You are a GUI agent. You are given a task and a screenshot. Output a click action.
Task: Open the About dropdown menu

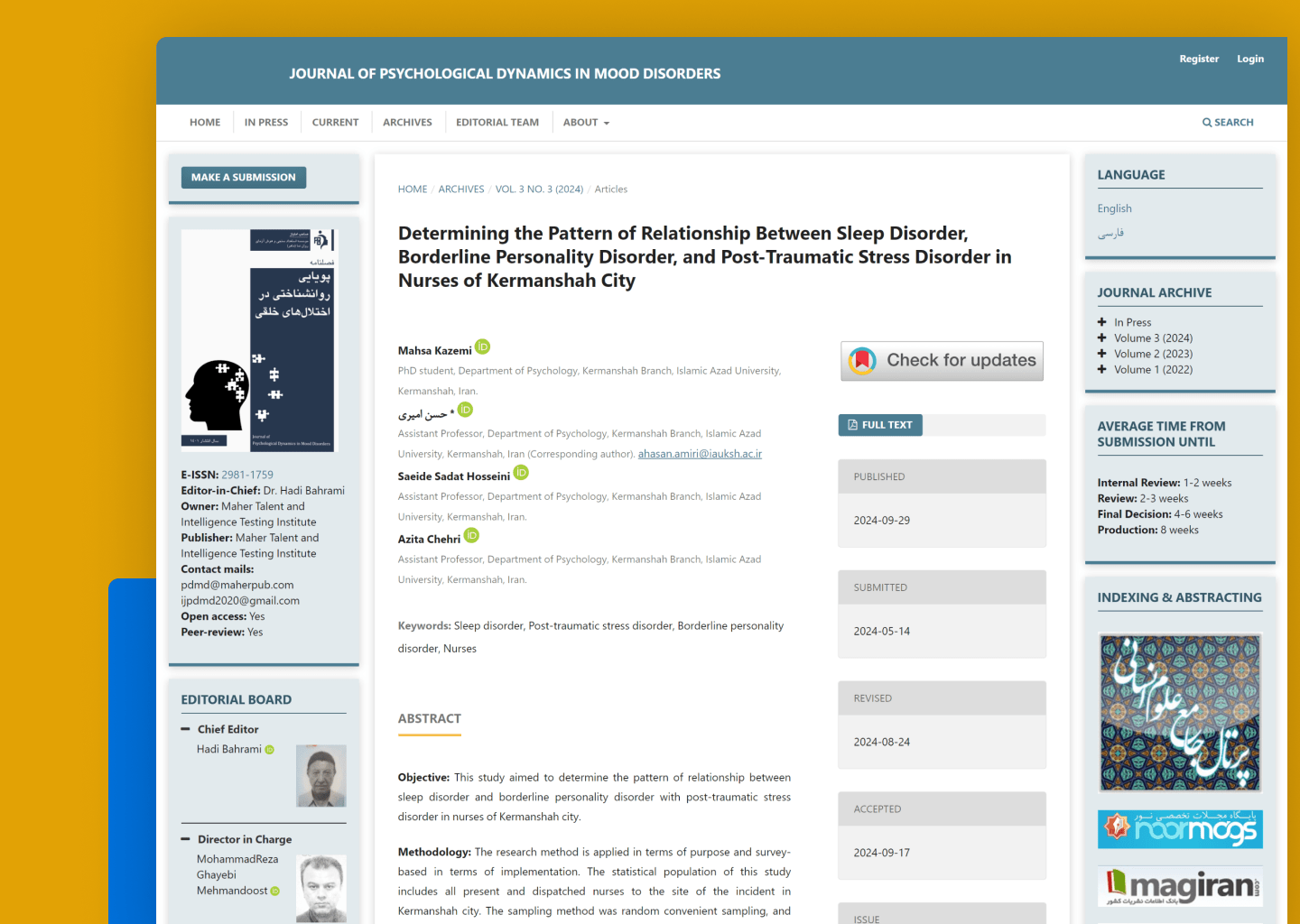[587, 123]
